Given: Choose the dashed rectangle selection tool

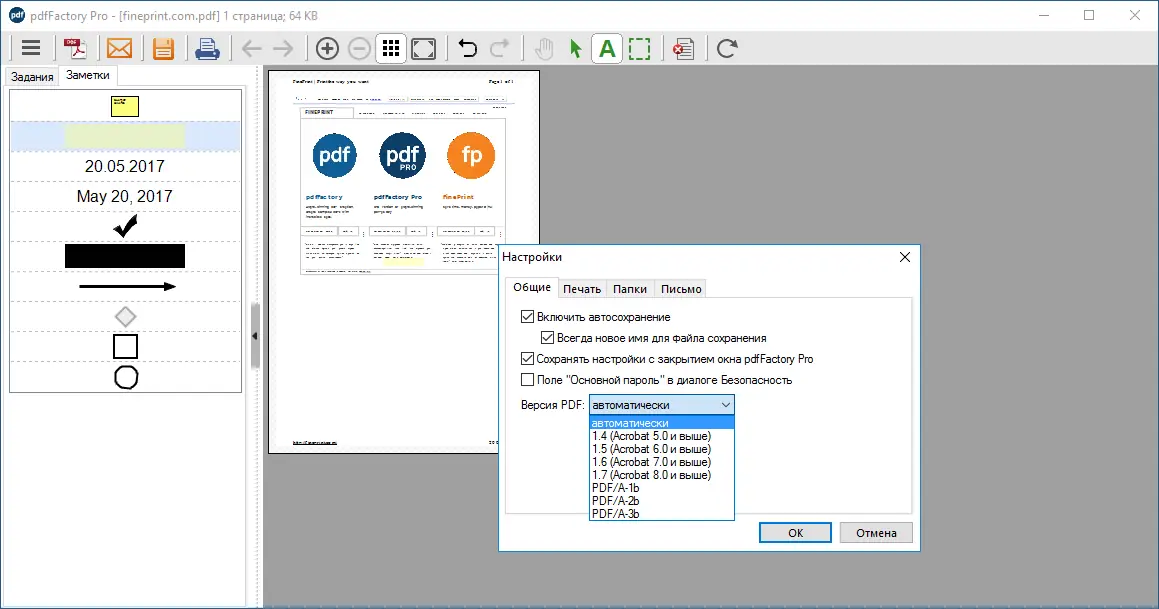Looking at the screenshot, I should coord(639,49).
